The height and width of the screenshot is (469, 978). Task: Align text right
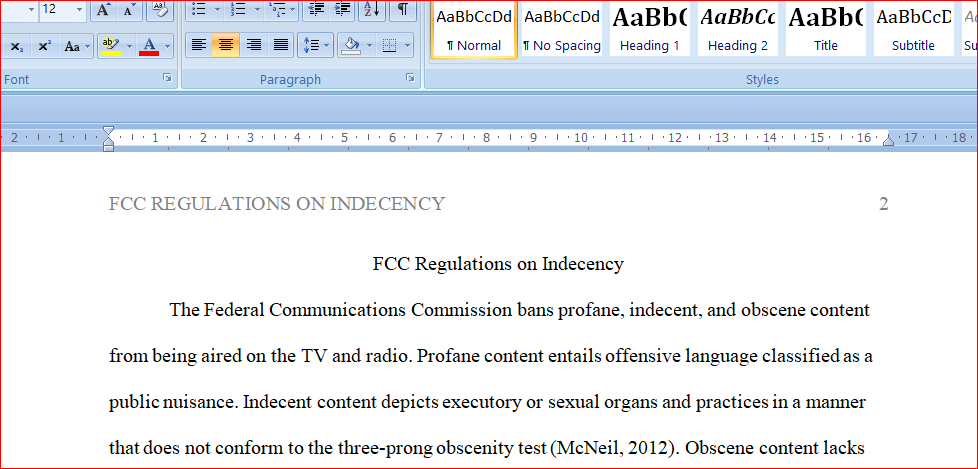tap(253, 45)
